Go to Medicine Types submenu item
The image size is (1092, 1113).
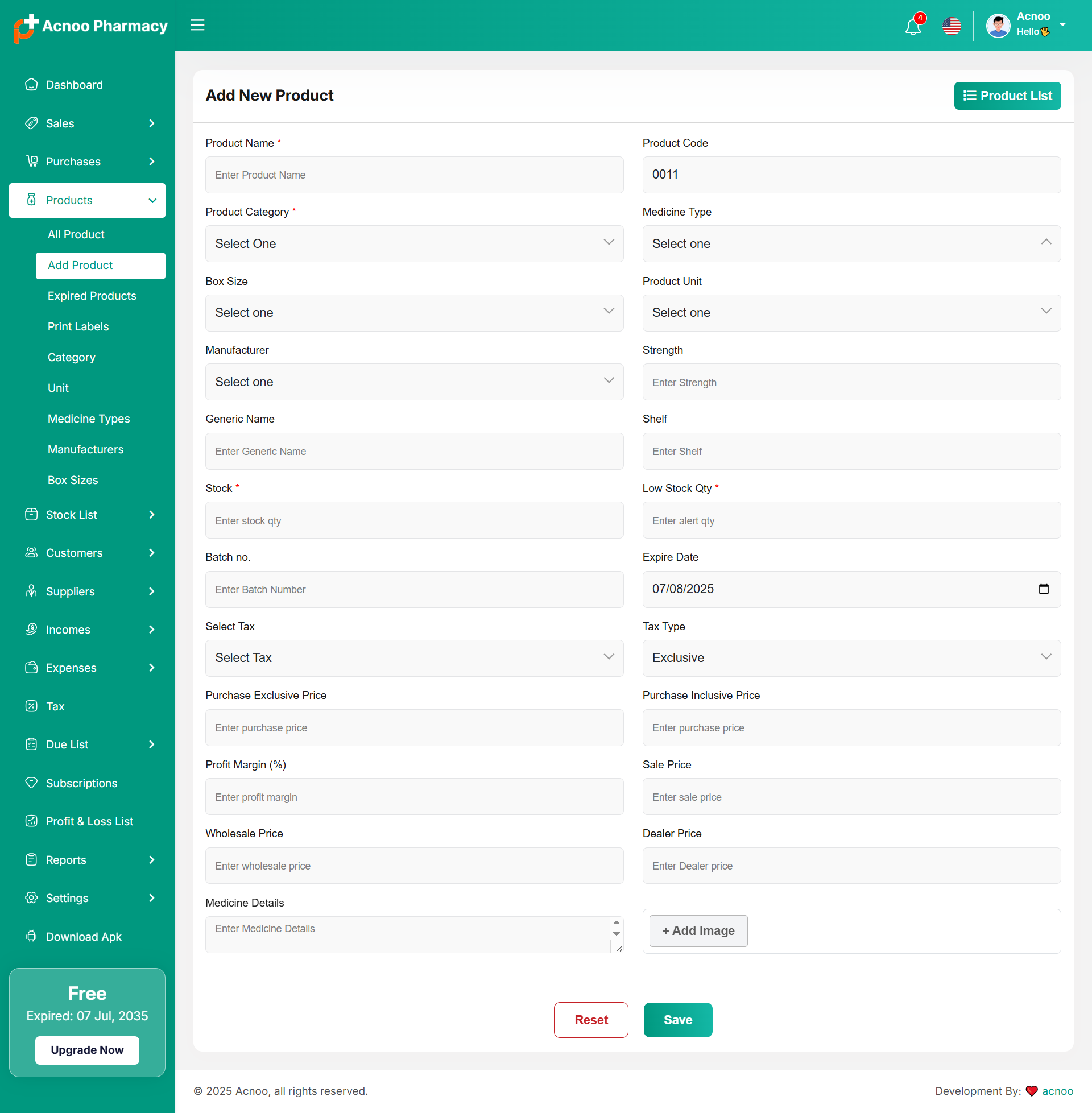(89, 419)
